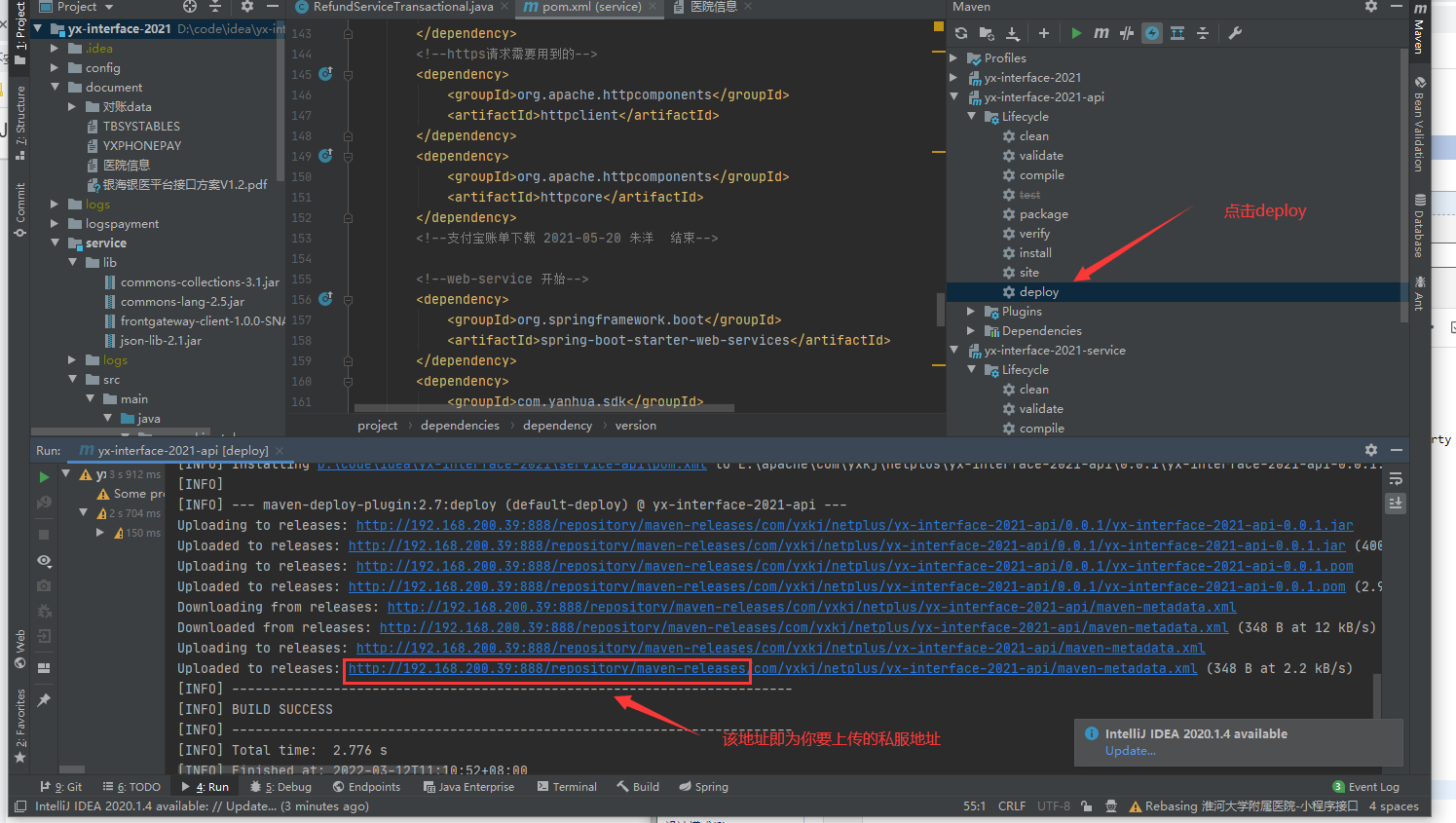This screenshot has width=1456, height=823.
Task: Open the Git tool window tab
Action: coord(61,787)
